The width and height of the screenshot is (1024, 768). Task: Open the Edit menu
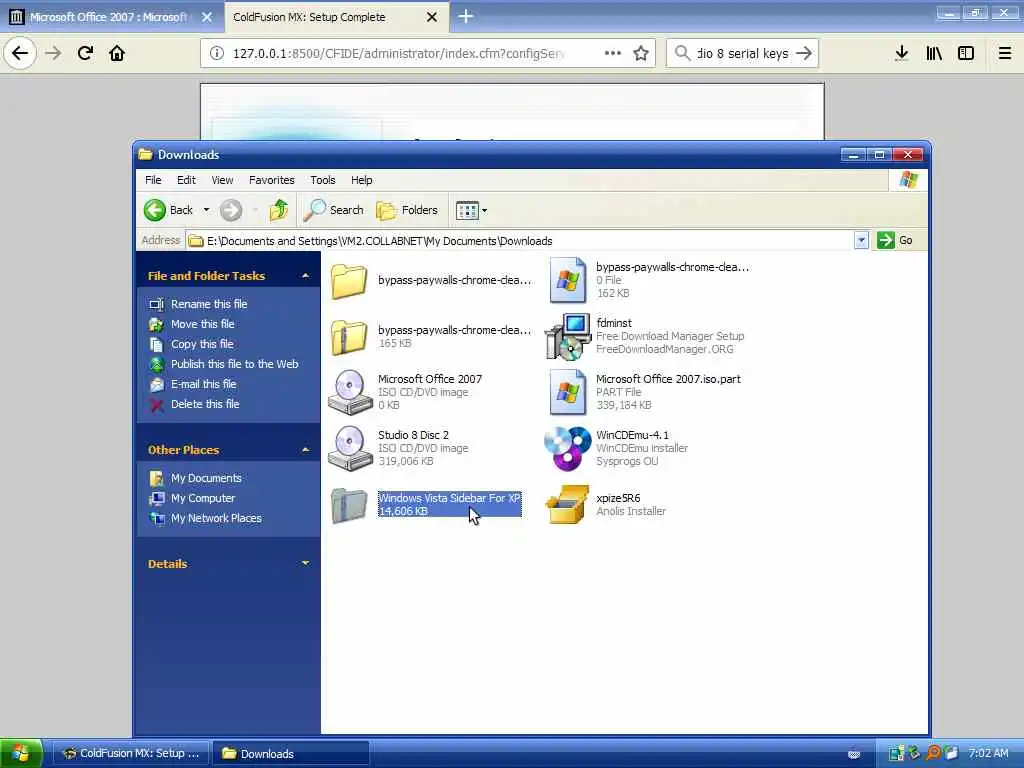click(x=186, y=180)
